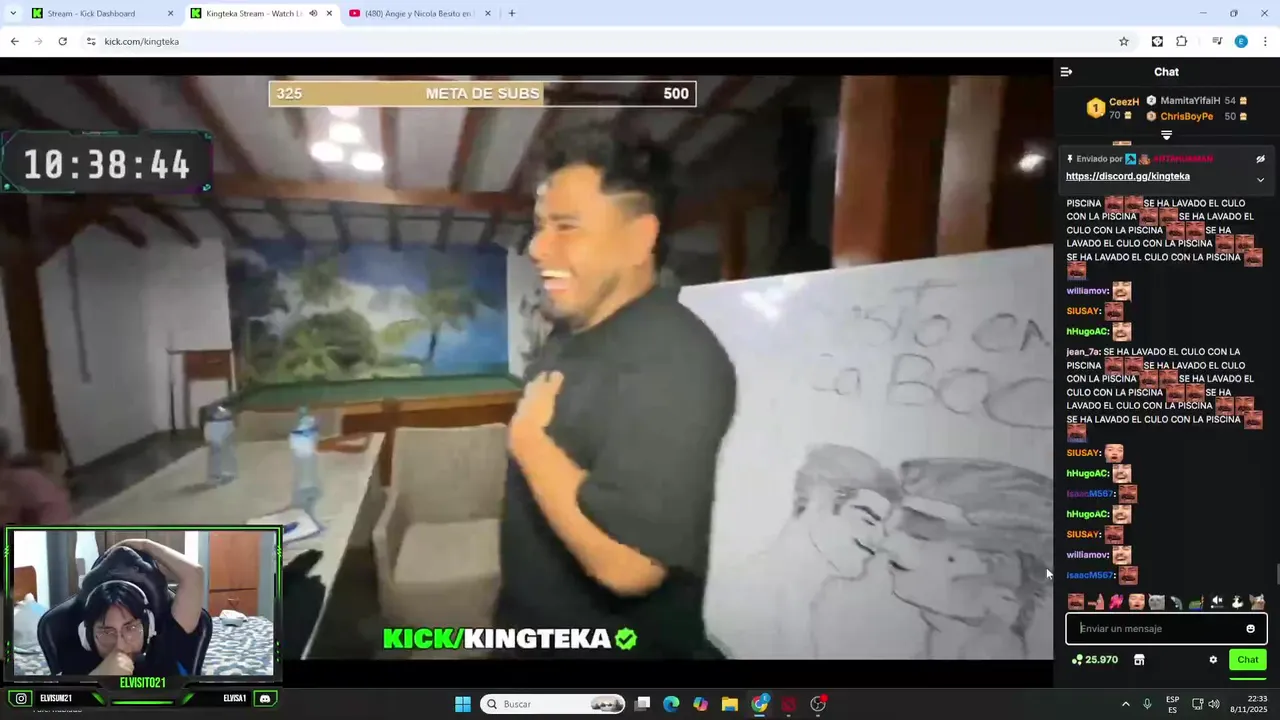Open CeezH leaderboard profile
This screenshot has height=720, width=1280.
tap(1124, 102)
